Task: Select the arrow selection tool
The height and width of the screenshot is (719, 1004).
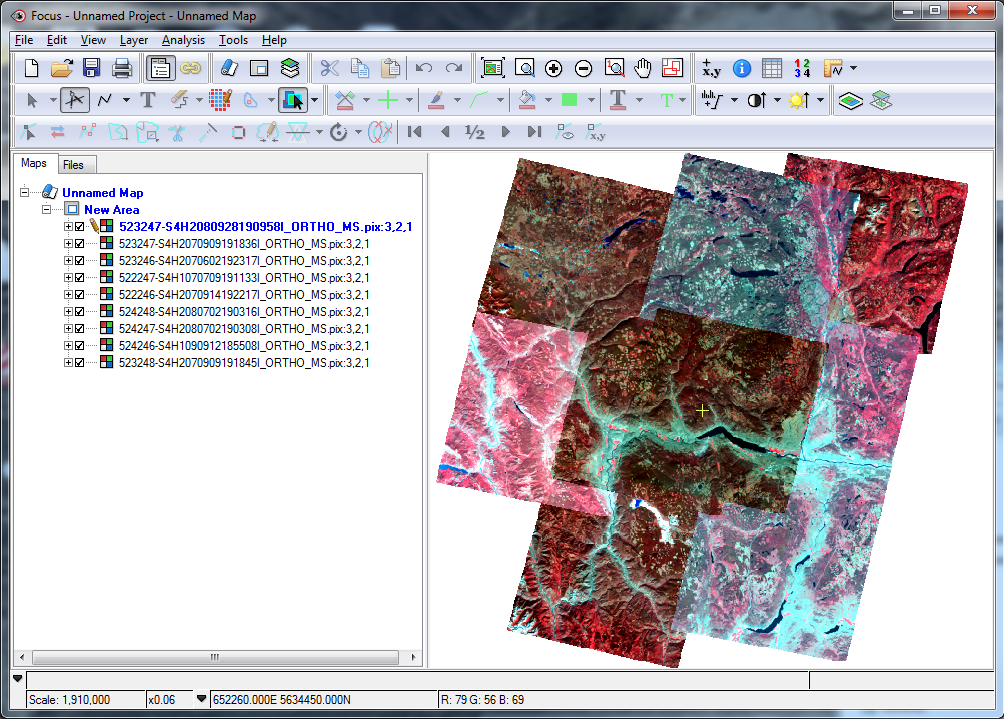Action: [x=32, y=101]
